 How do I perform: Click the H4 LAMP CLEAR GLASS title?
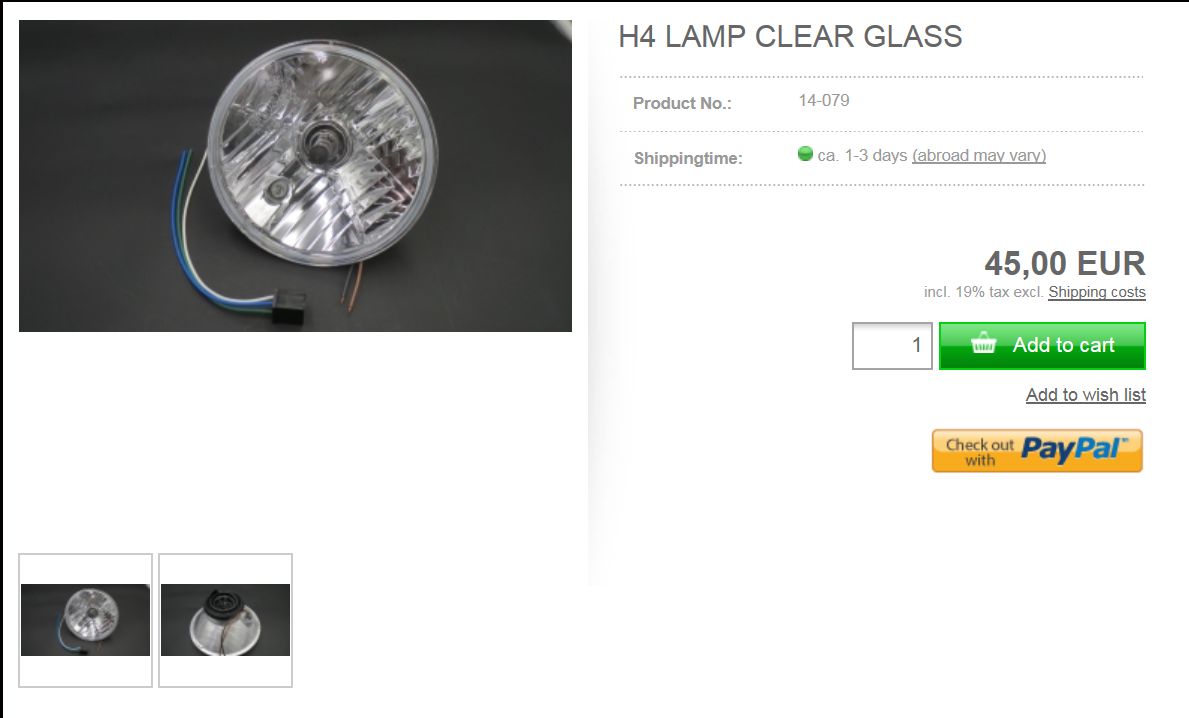coord(790,36)
